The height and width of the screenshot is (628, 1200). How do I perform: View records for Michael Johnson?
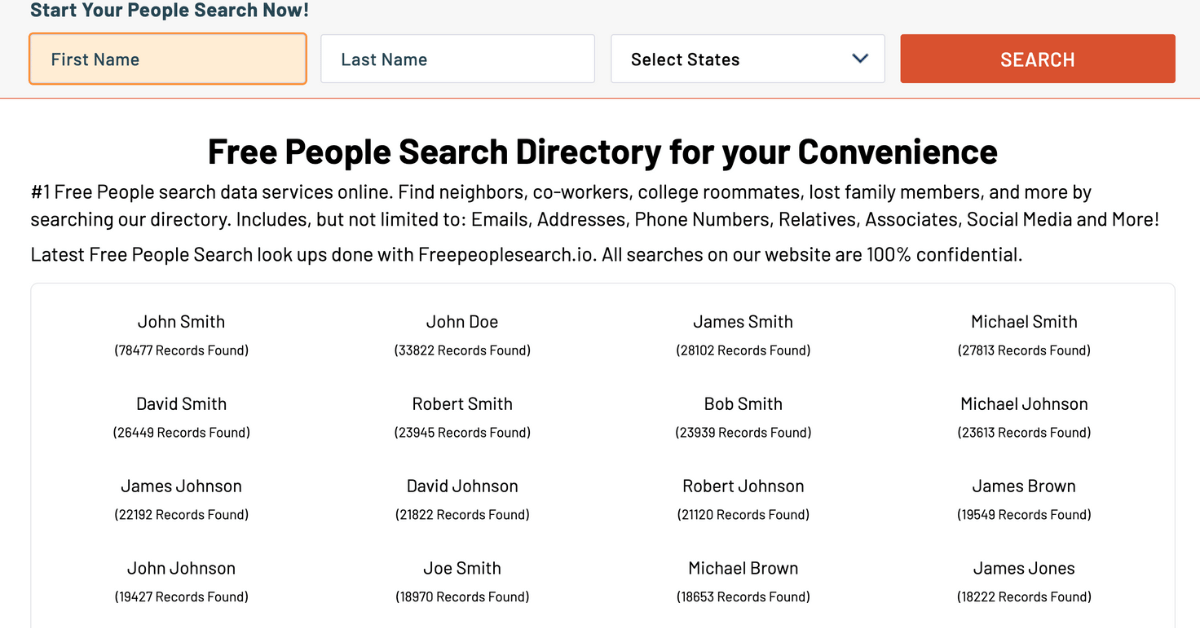(1024, 403)
